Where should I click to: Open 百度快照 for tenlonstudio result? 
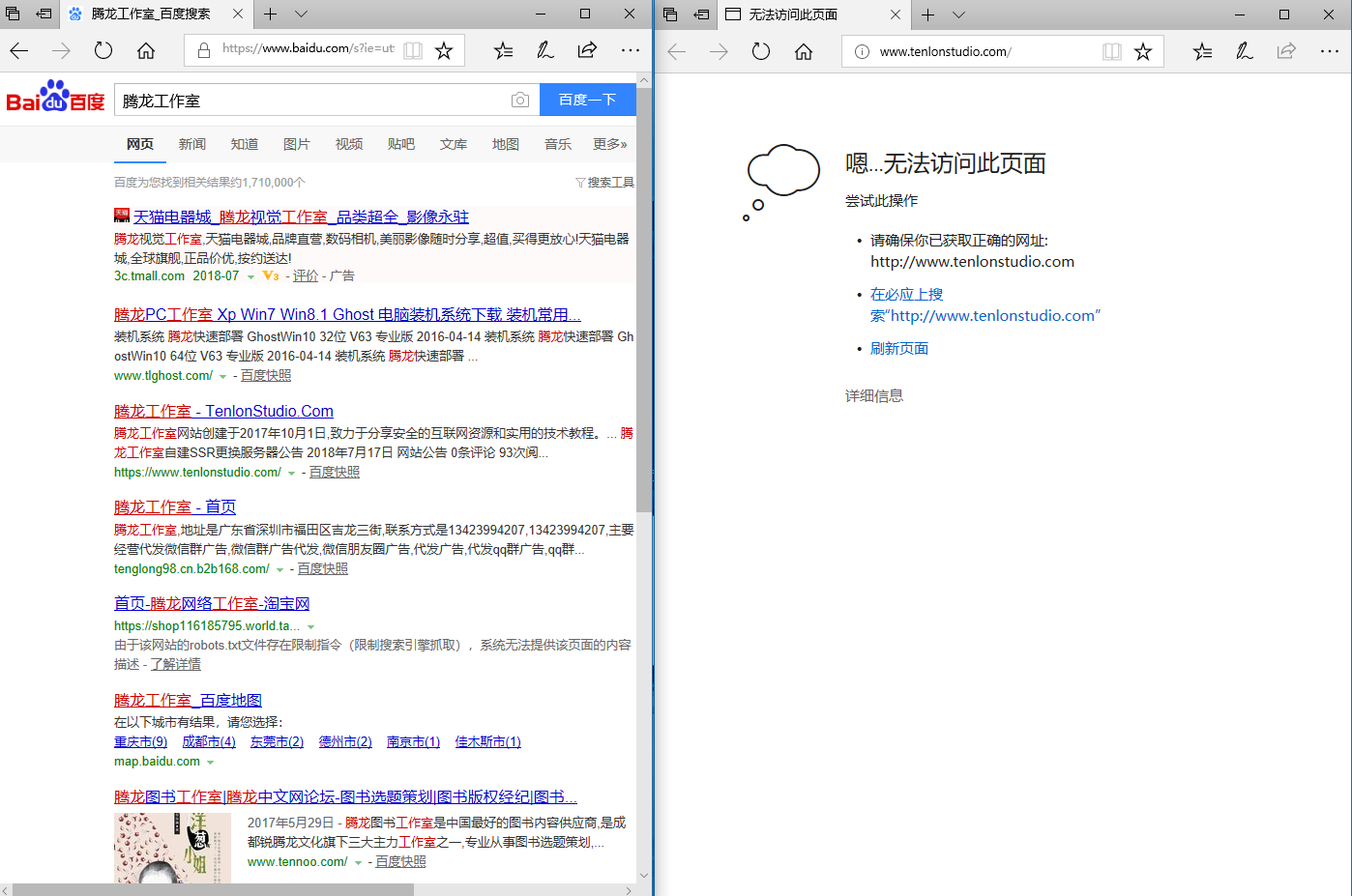(335, 472)
